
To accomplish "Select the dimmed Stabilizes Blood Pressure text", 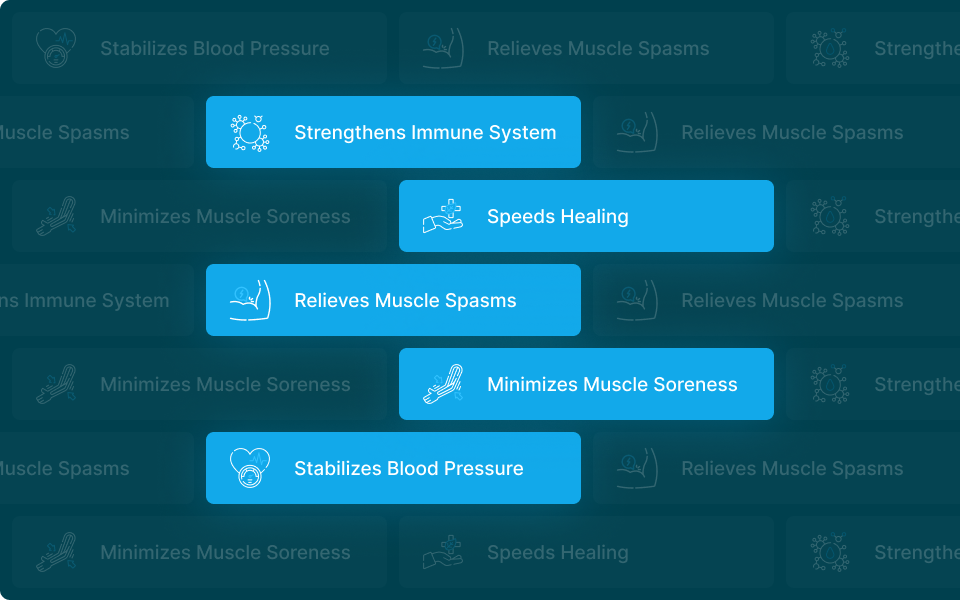I will 214,48.
